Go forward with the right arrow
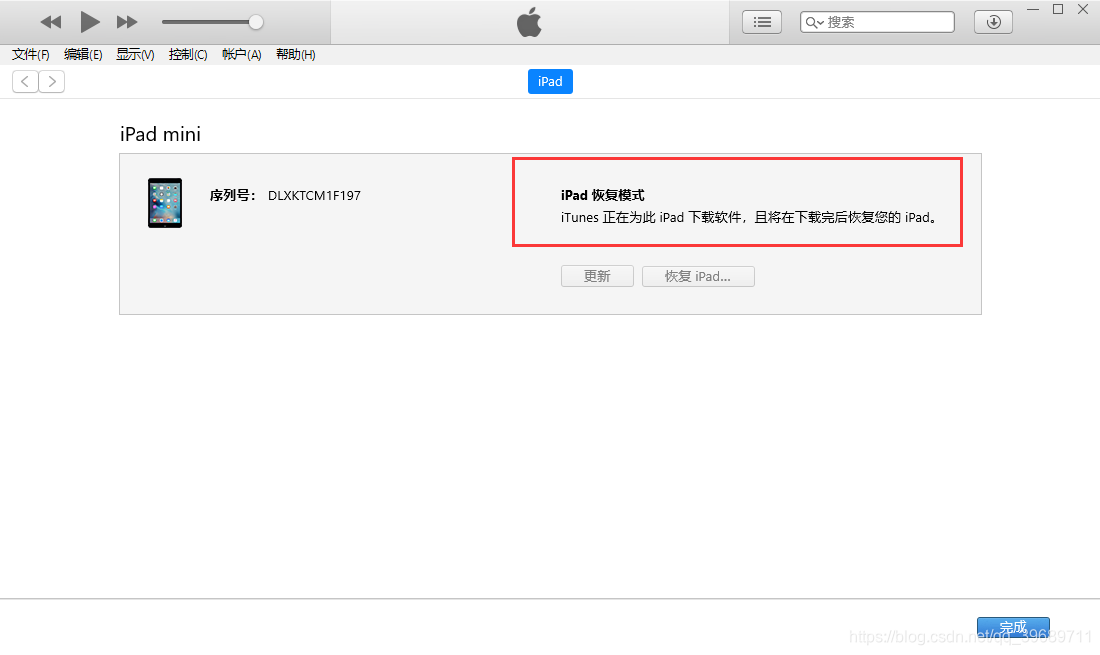The height and width of the screenshot is (655, 1100). click(52, 81)
